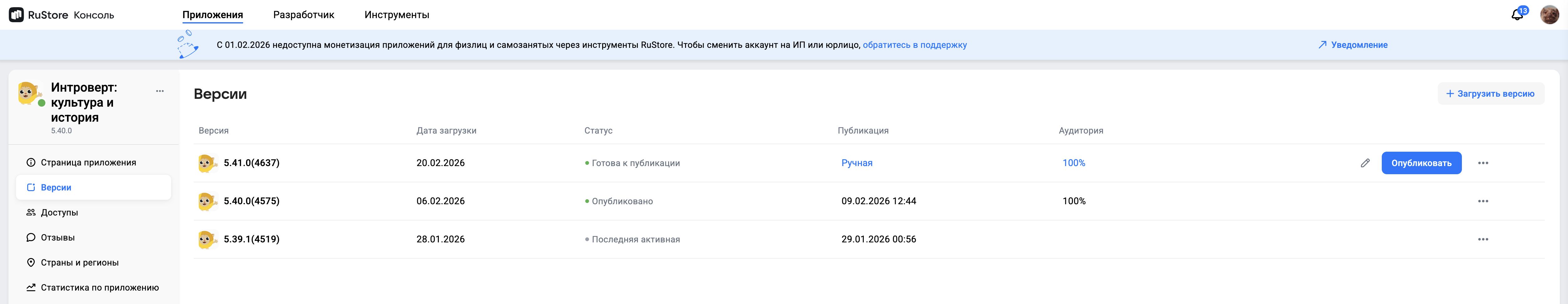Click the Страница приложения sidebar icon
Image resolution: width=1568 pixels, height=304 pixels.
(31, 162)
